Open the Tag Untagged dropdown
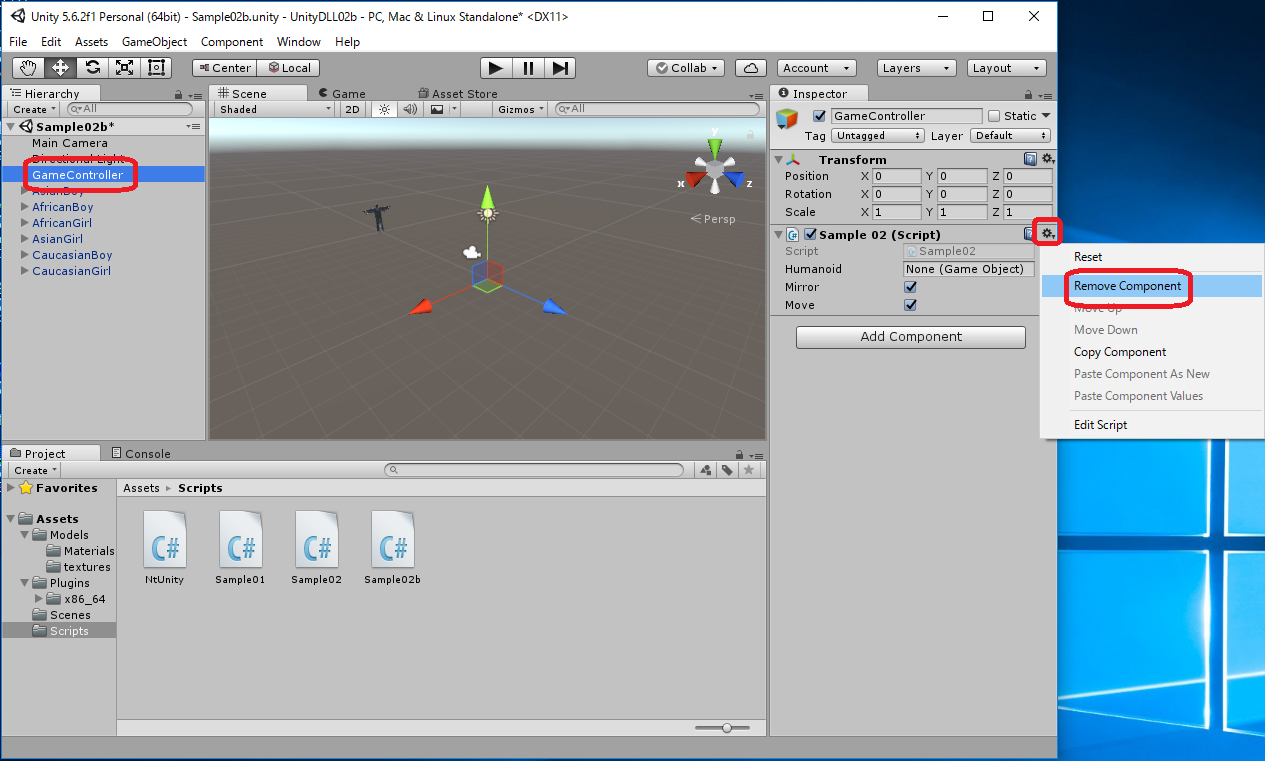 877,135
